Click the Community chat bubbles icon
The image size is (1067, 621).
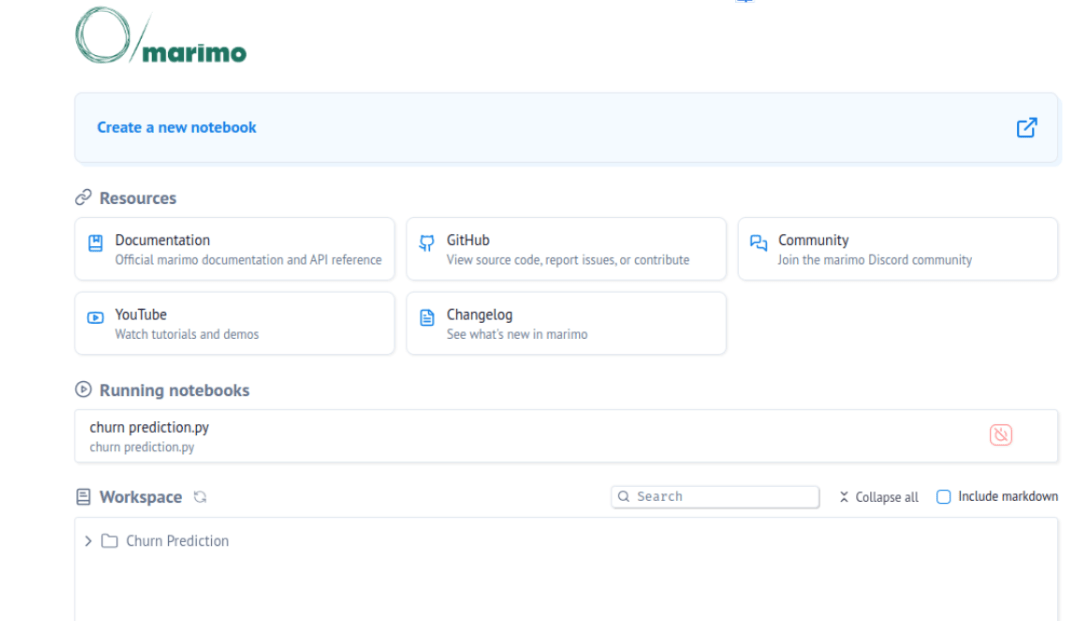click(x=759, y=243)
